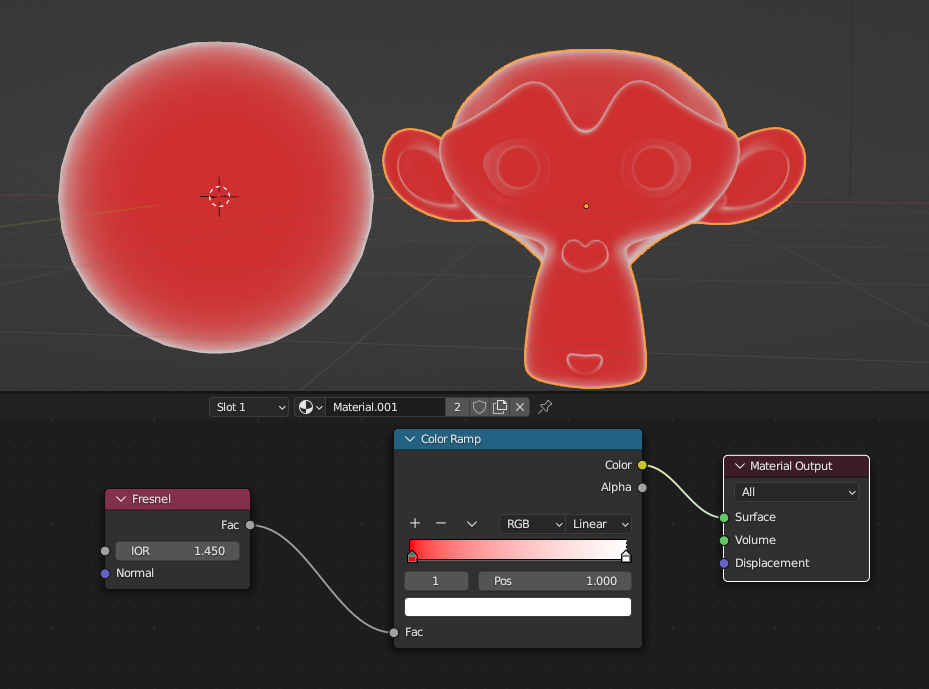This screenshot has height=689, width=929.
Task: Open RGB color mode dropdown
Action: coord(533,524)
